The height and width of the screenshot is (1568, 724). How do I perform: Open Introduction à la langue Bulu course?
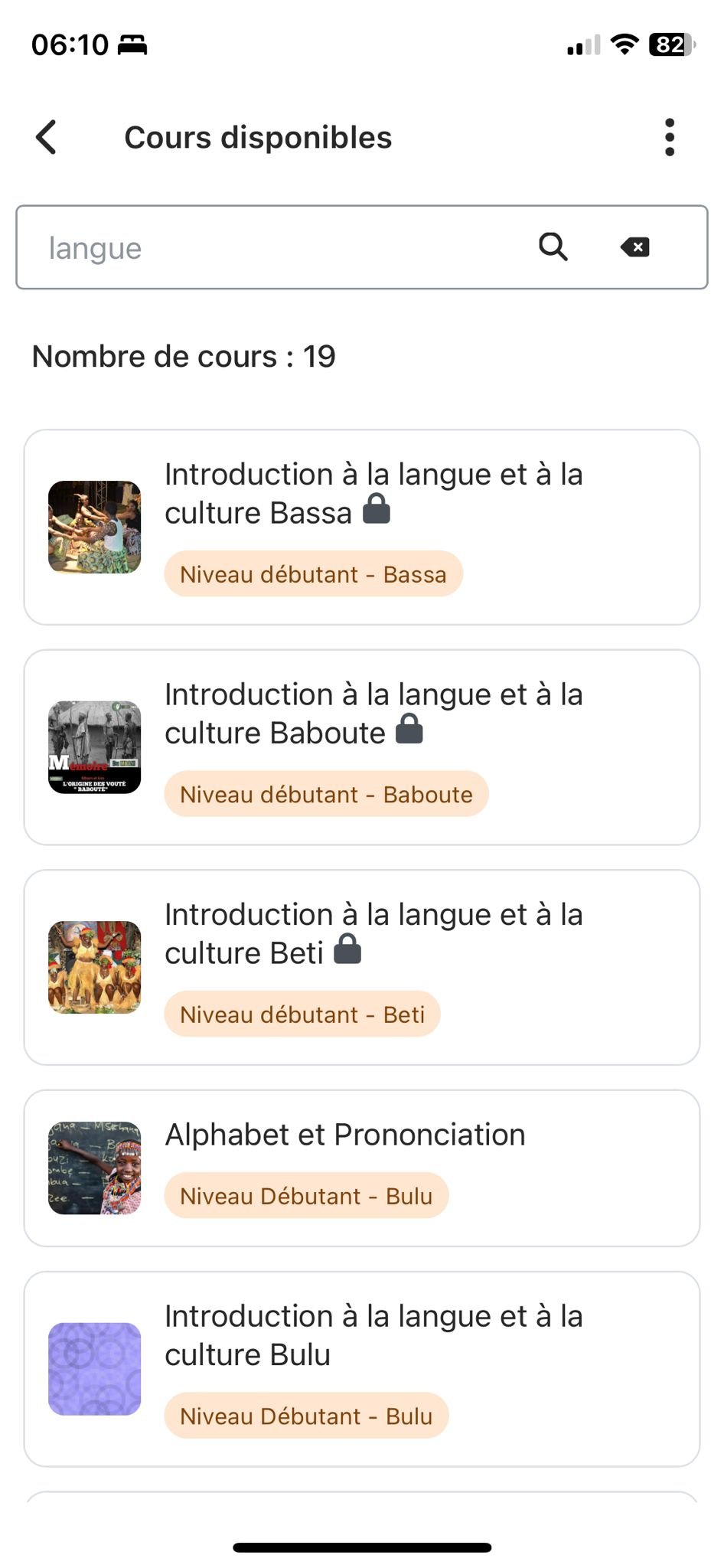click(x=373, y=1335)
